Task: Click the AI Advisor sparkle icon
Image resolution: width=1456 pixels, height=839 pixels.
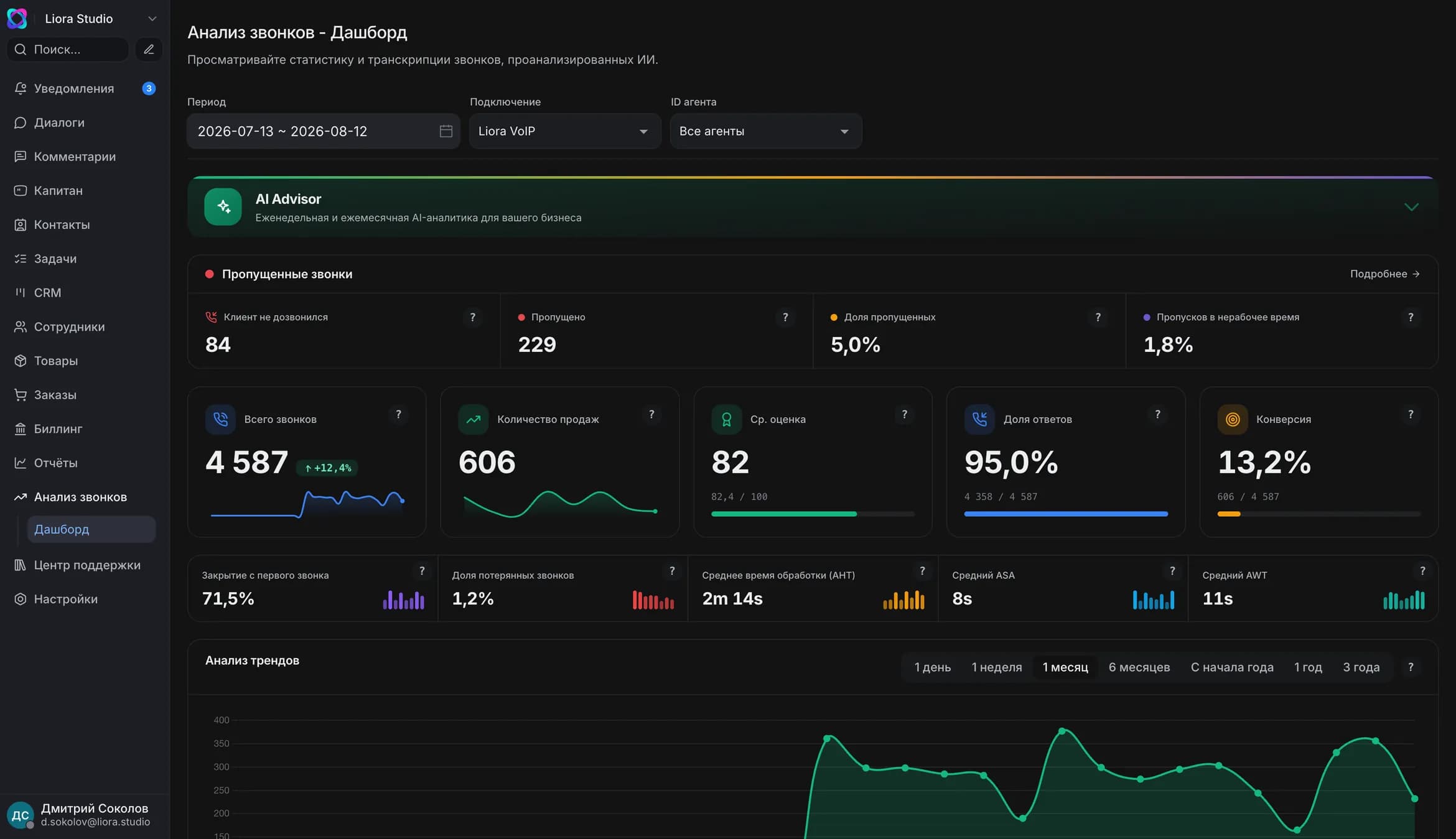Action: point(223,206)
